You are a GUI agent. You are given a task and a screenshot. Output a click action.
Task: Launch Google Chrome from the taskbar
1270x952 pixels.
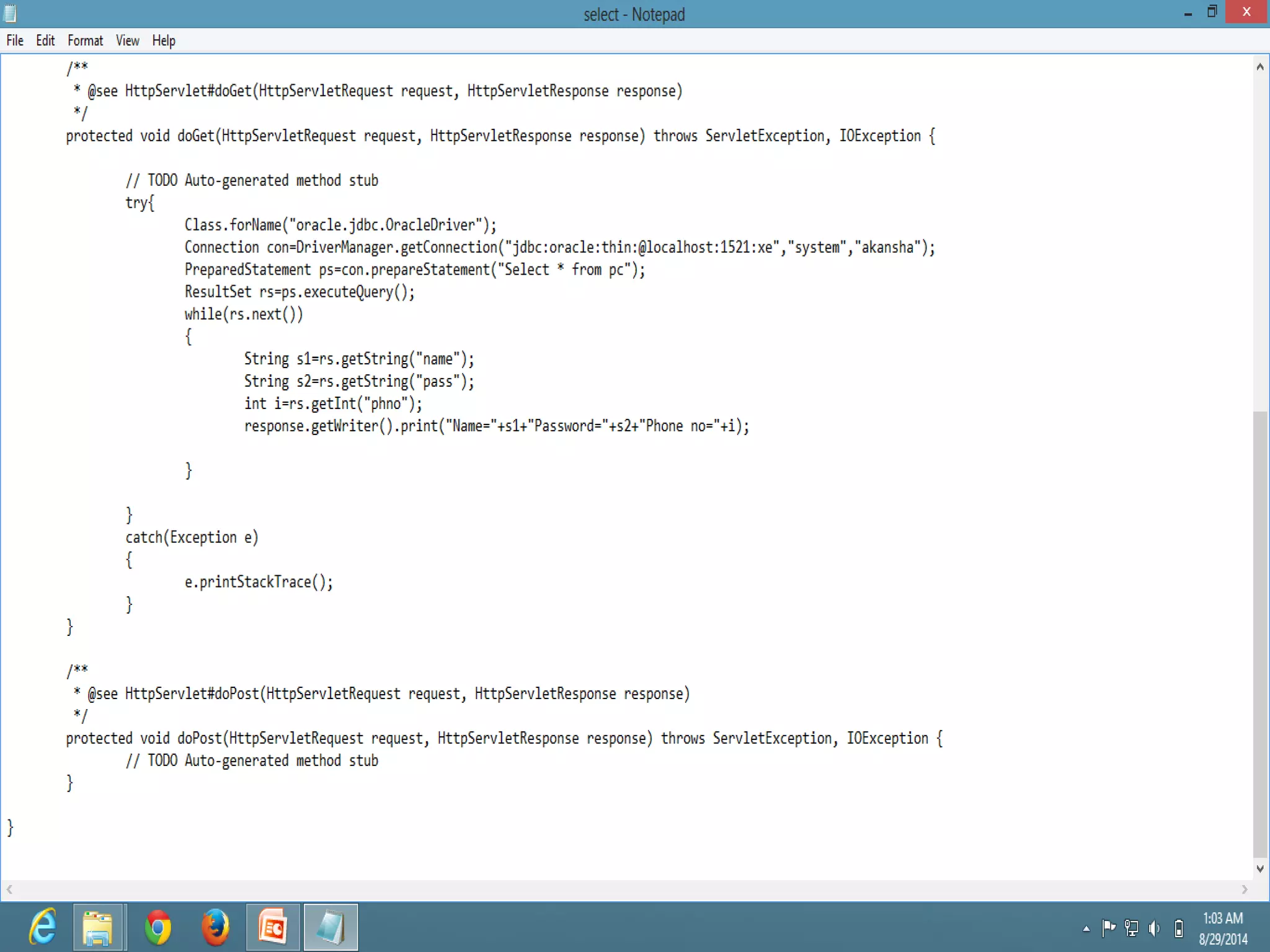pyautogui.click(x=158, y=927)
